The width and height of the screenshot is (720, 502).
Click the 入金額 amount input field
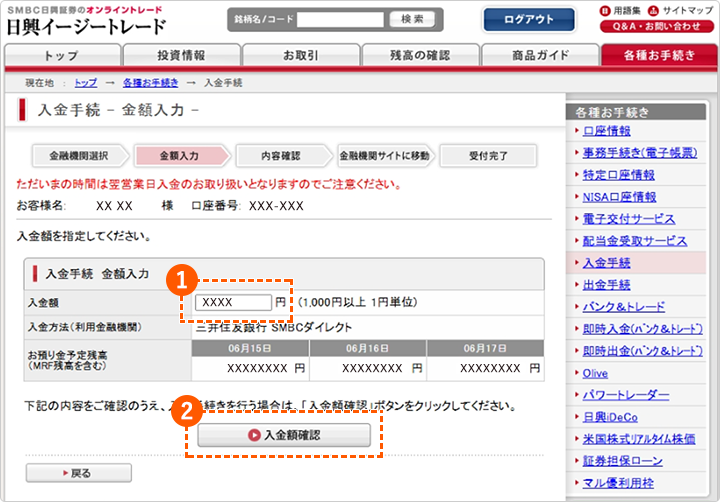point(233,302)
